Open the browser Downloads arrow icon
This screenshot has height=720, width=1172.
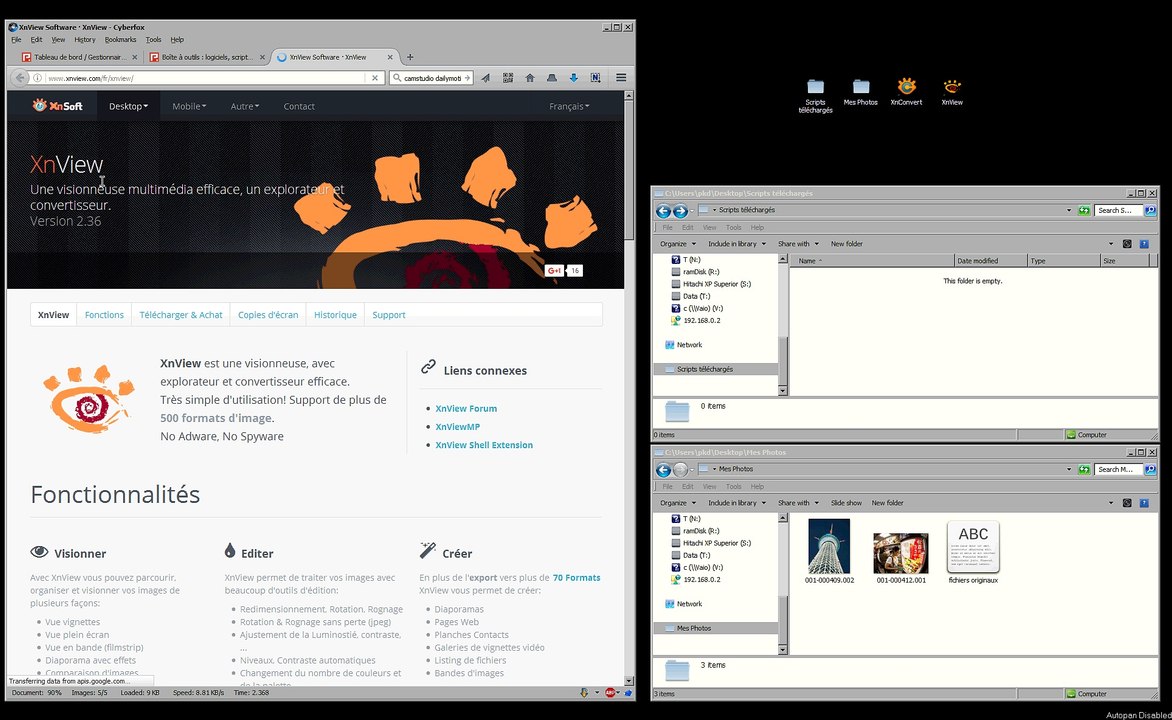pyautogui.click(x=574, y=78)
